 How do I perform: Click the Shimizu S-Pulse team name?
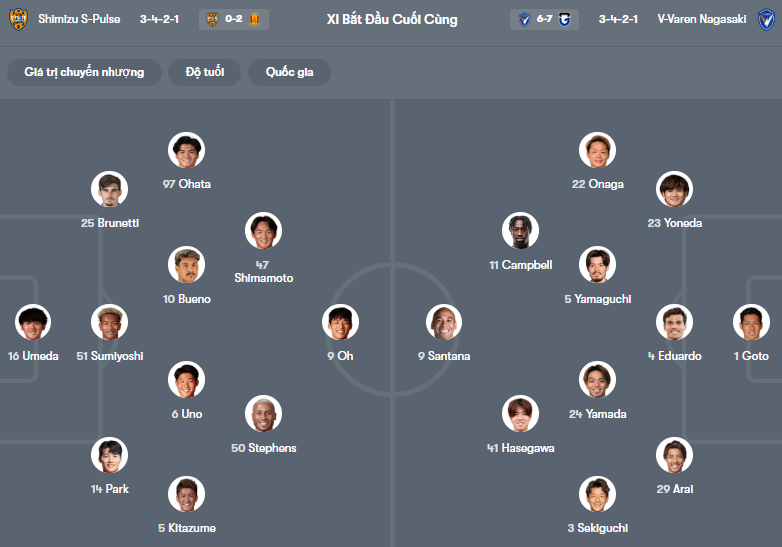click(x=79, y=19)
